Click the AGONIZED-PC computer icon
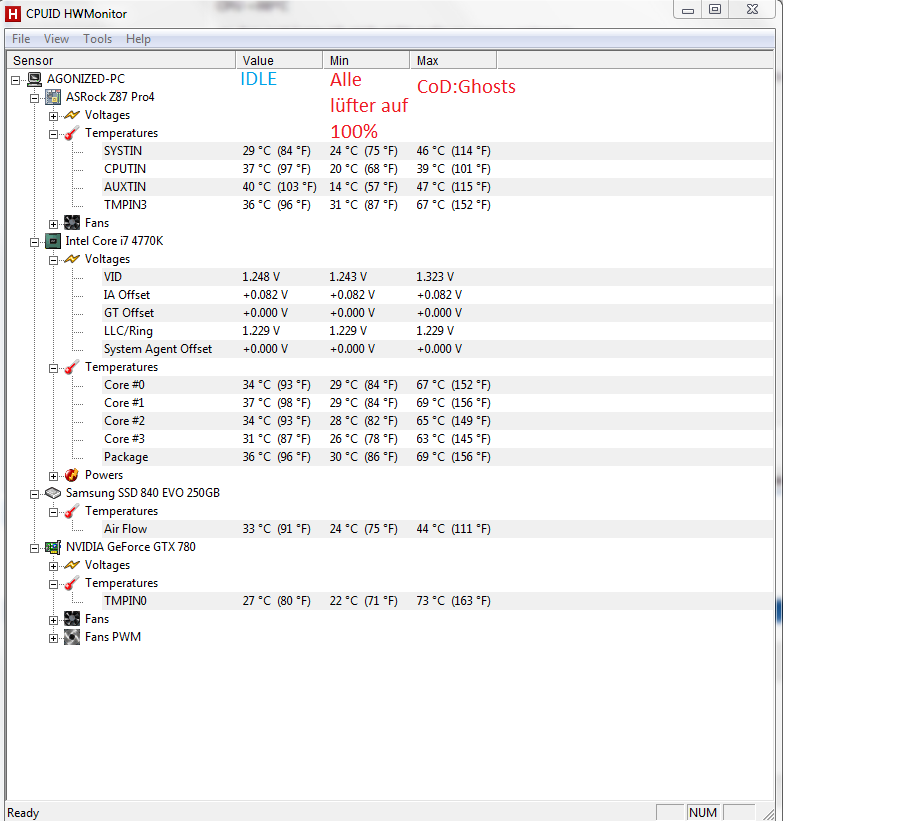Screen dimensions: 912x823 pyautogui.click(x=35, y=79)
